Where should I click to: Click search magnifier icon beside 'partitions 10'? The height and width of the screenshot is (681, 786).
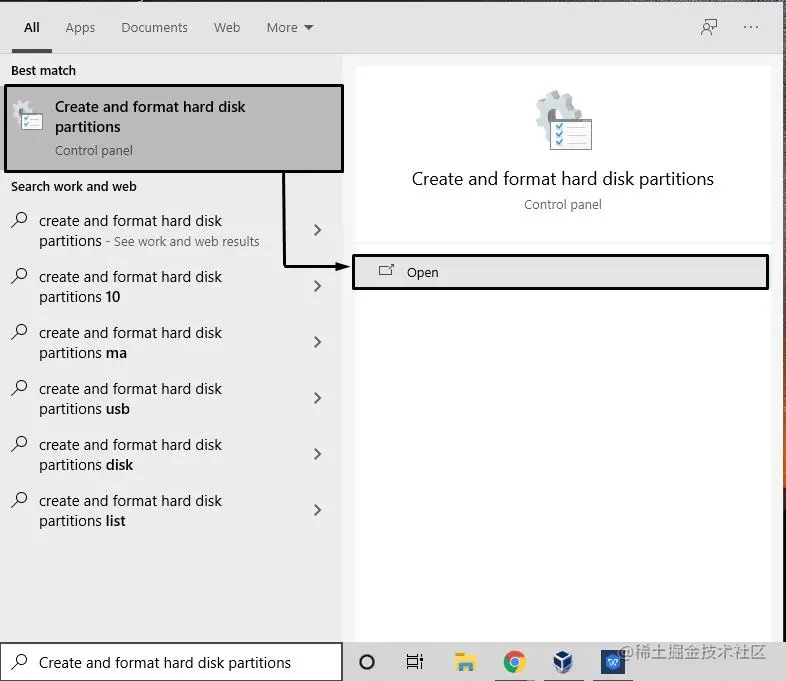coord(19,276)
